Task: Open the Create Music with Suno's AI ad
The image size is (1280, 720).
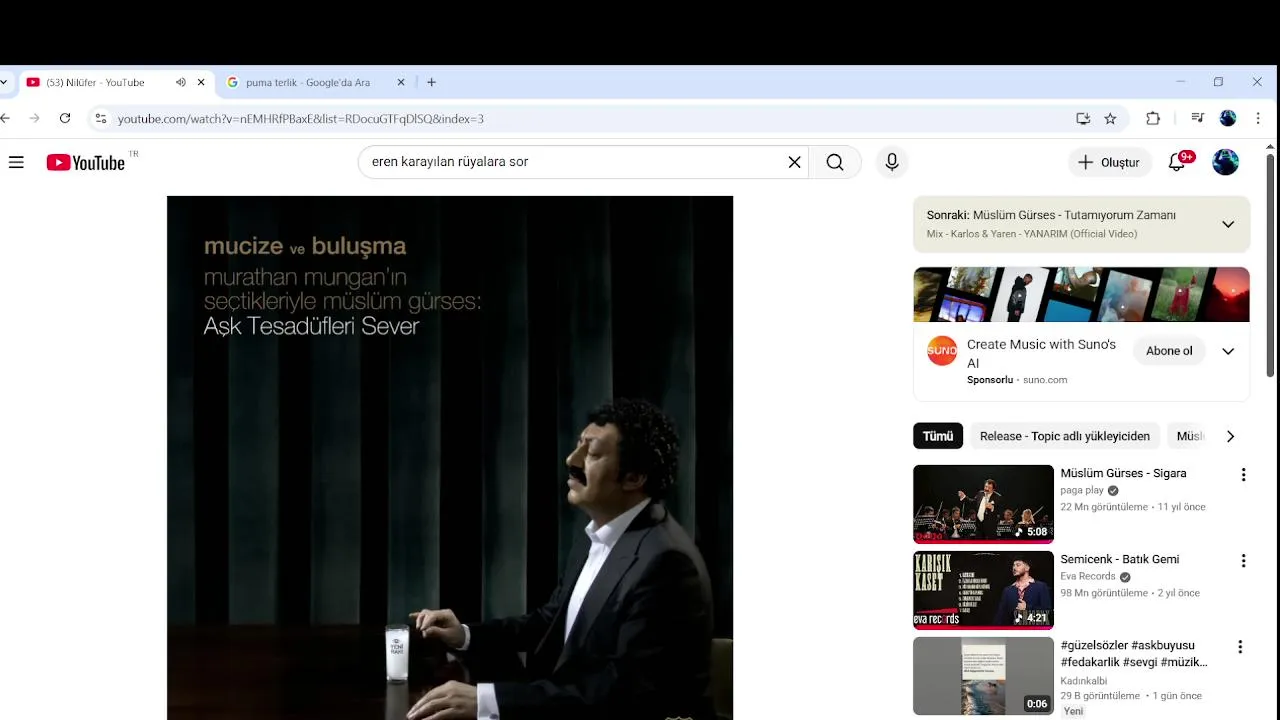Action: click(x=1041, y=353)
